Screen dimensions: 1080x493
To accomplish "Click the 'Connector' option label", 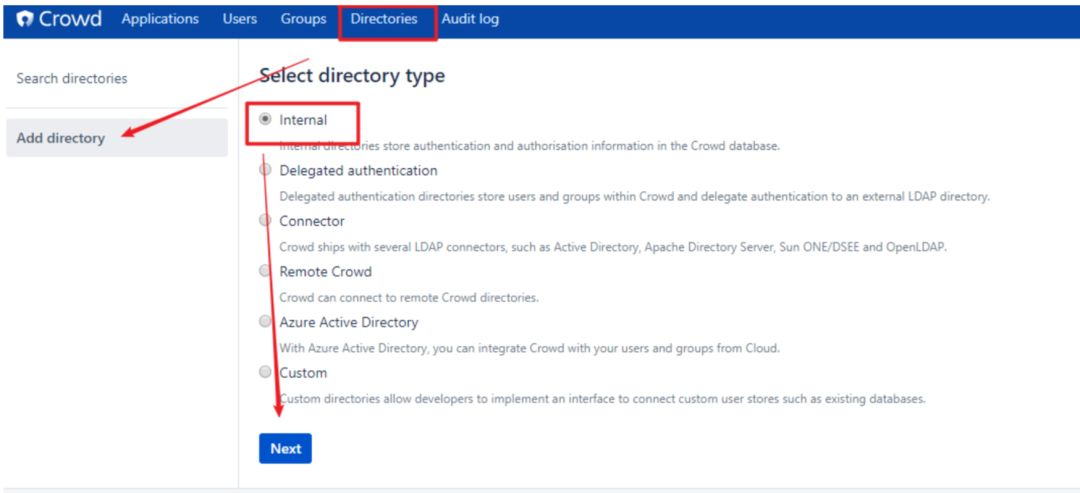I will 312,221.
